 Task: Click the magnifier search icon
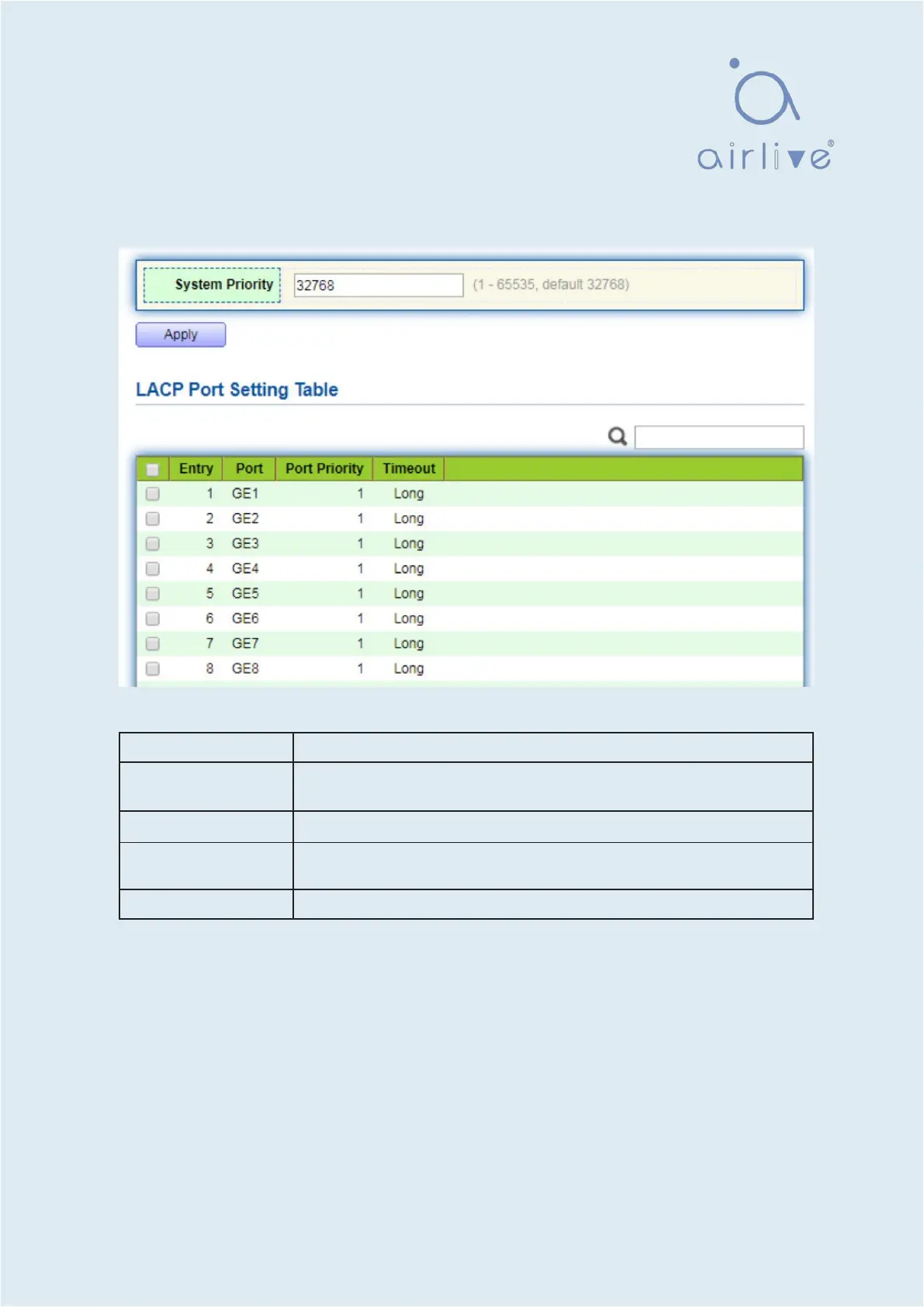point(617,437)
